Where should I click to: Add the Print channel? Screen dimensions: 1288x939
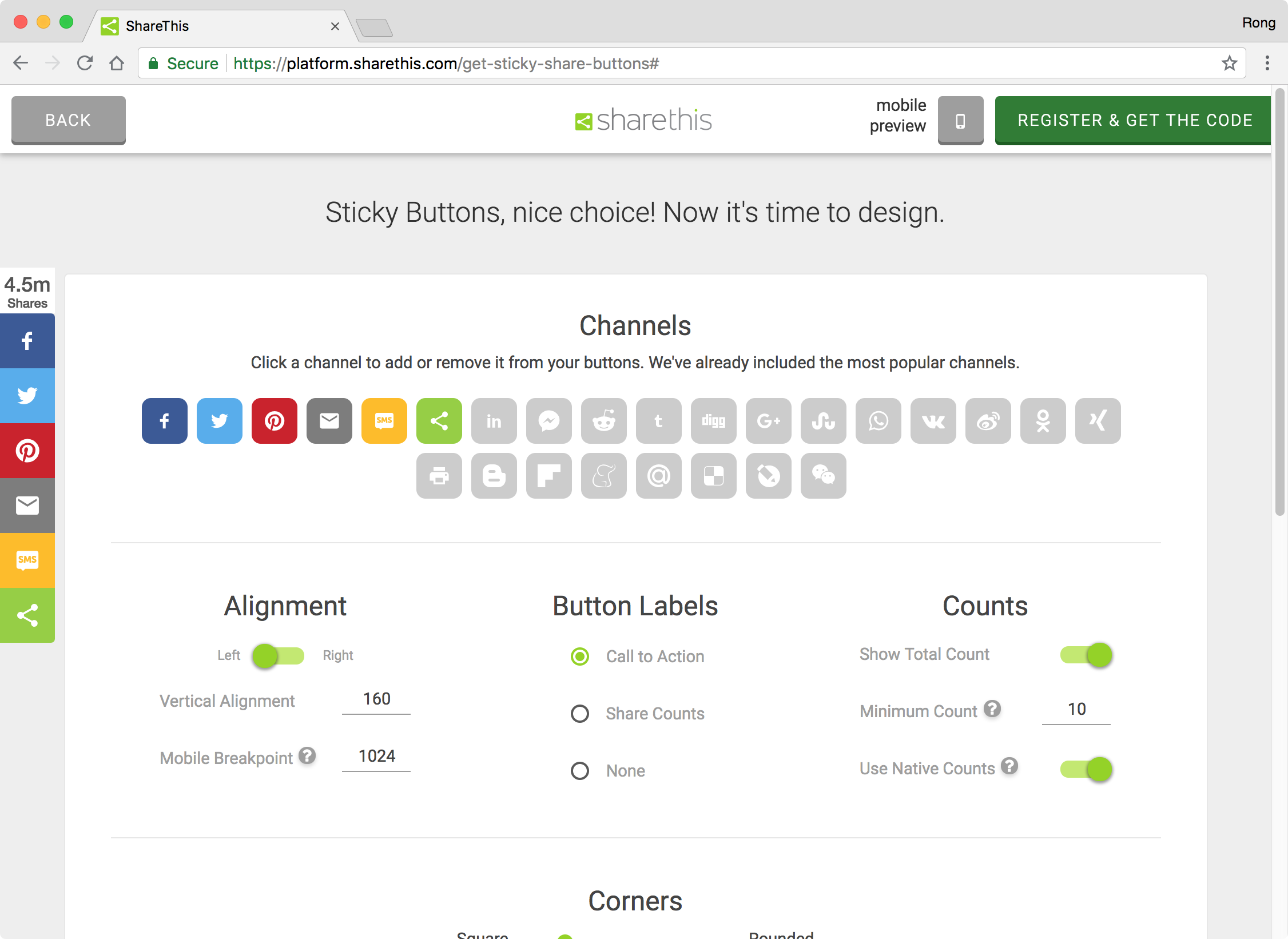tap(439, 476)
